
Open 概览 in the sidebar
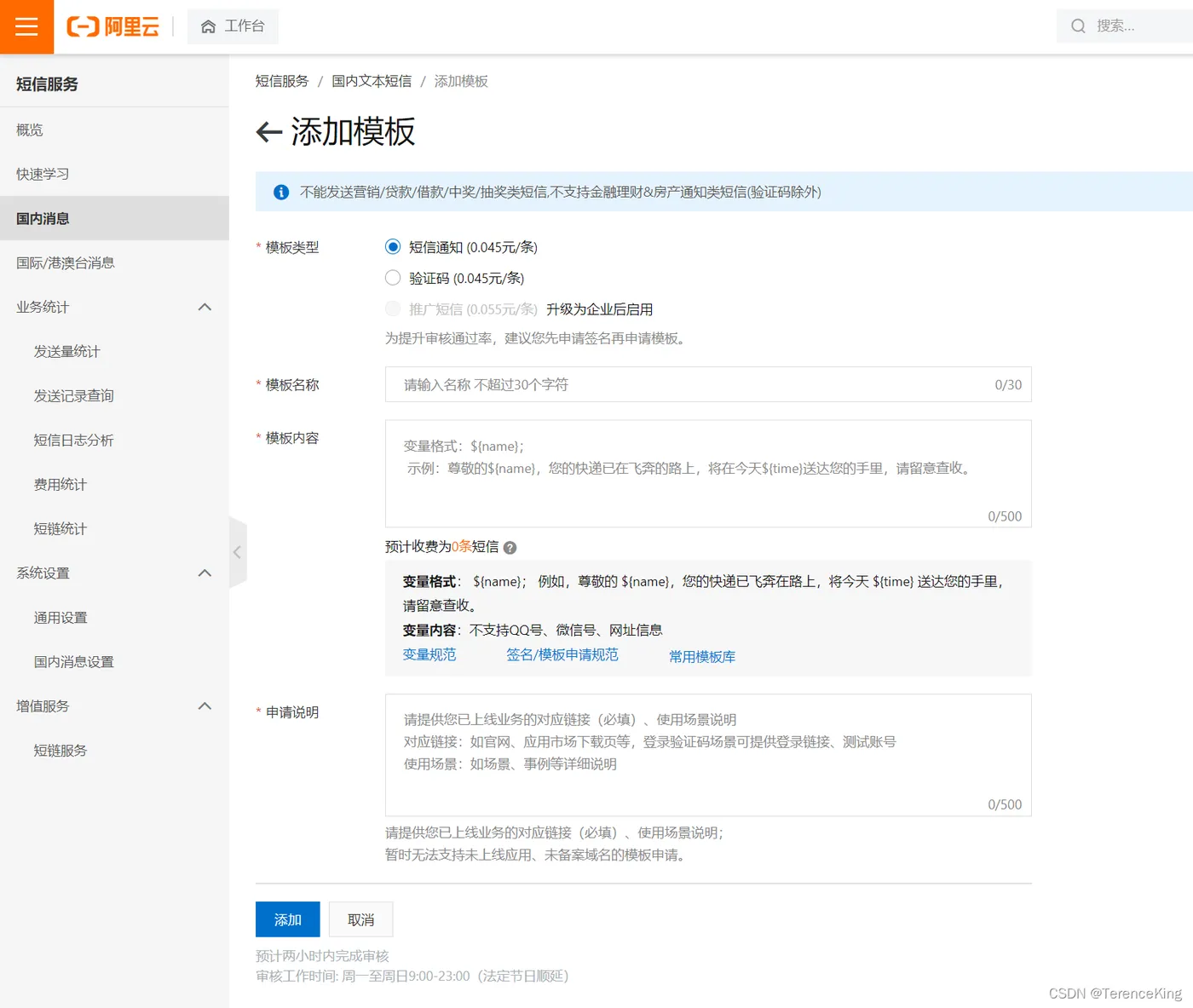tap(114, 130)
